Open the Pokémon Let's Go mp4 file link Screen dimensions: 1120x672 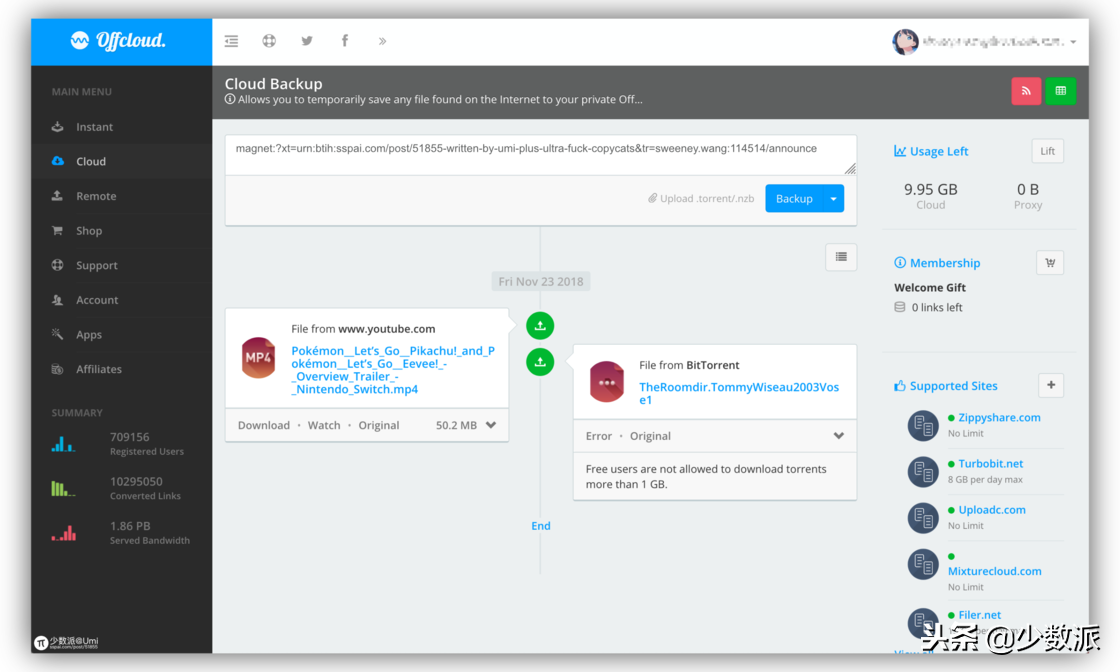click(393, 370)
